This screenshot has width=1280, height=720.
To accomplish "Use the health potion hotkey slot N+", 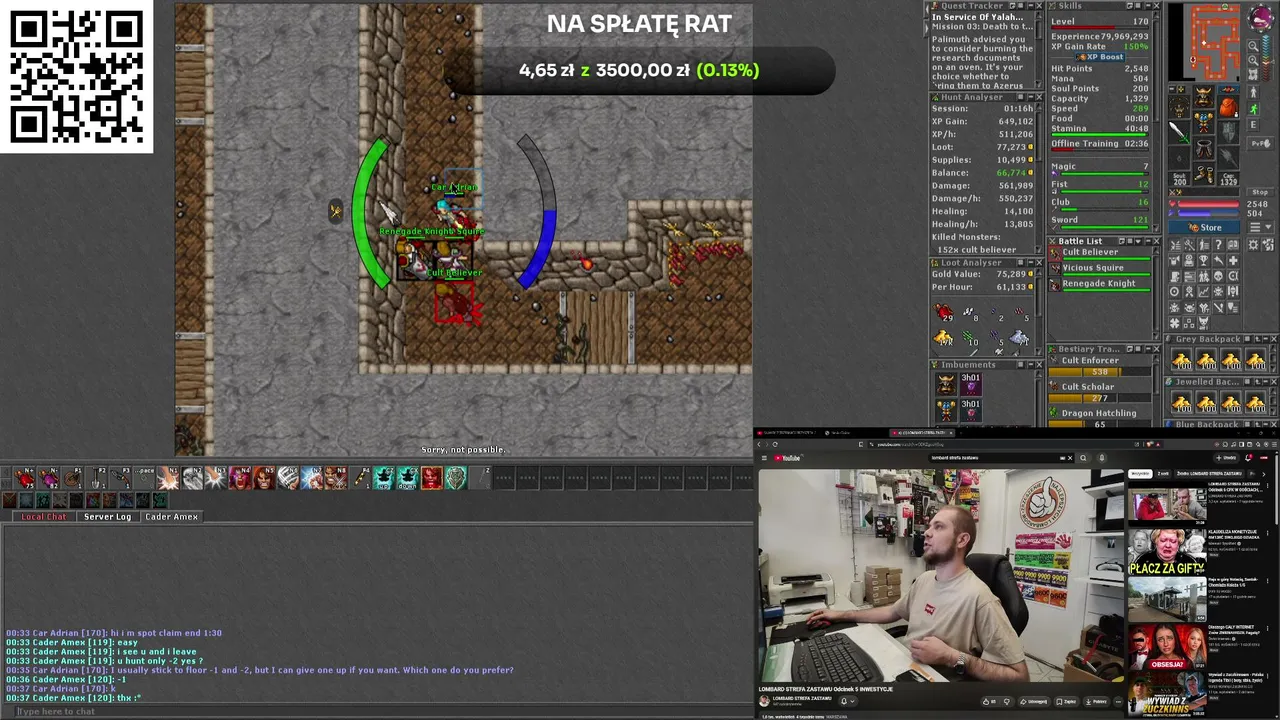I will point(25,478).
